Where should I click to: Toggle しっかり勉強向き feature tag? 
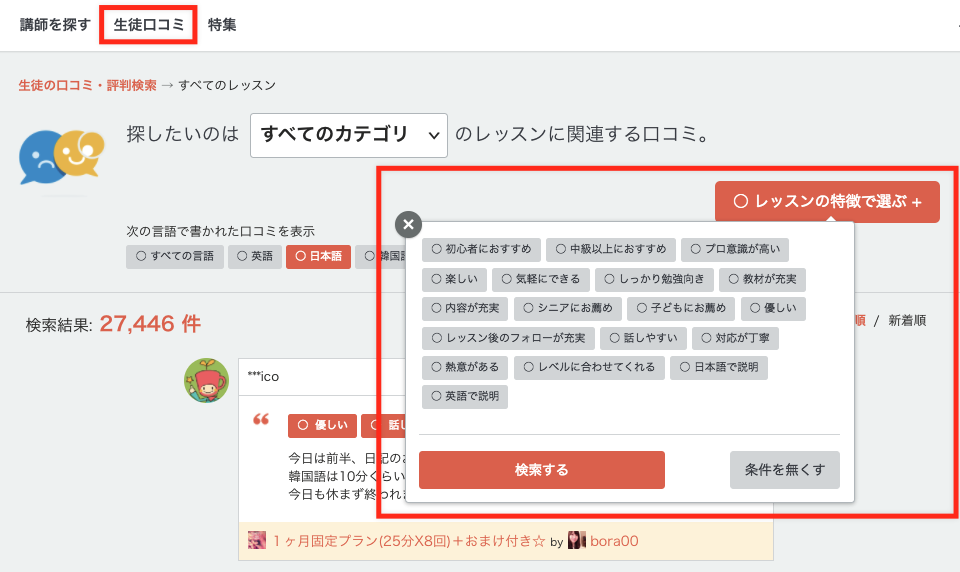tap(654, 280)
